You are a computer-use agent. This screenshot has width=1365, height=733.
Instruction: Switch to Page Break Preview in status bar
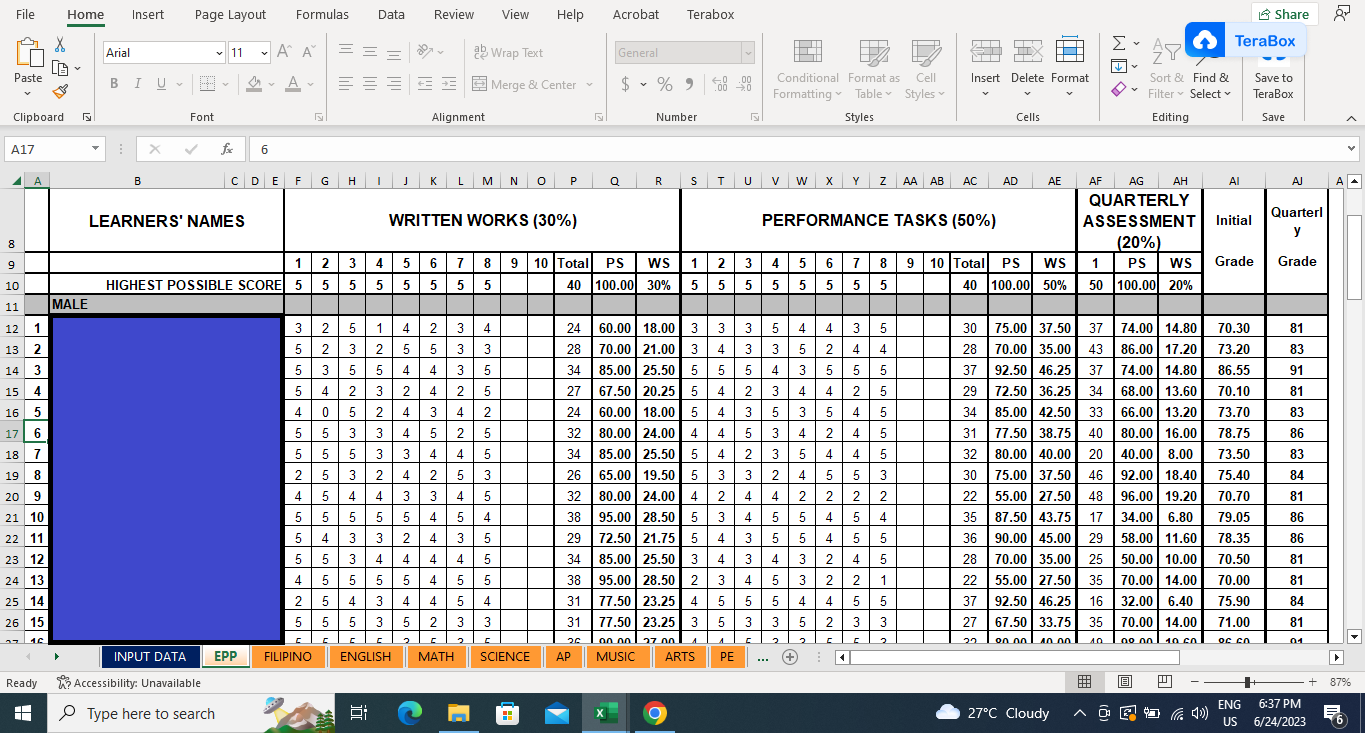[x=1164, y=682]
